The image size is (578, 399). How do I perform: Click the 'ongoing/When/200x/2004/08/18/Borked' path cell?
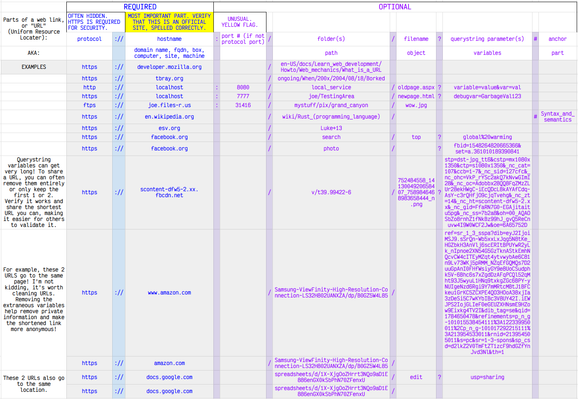click(331, 78)
